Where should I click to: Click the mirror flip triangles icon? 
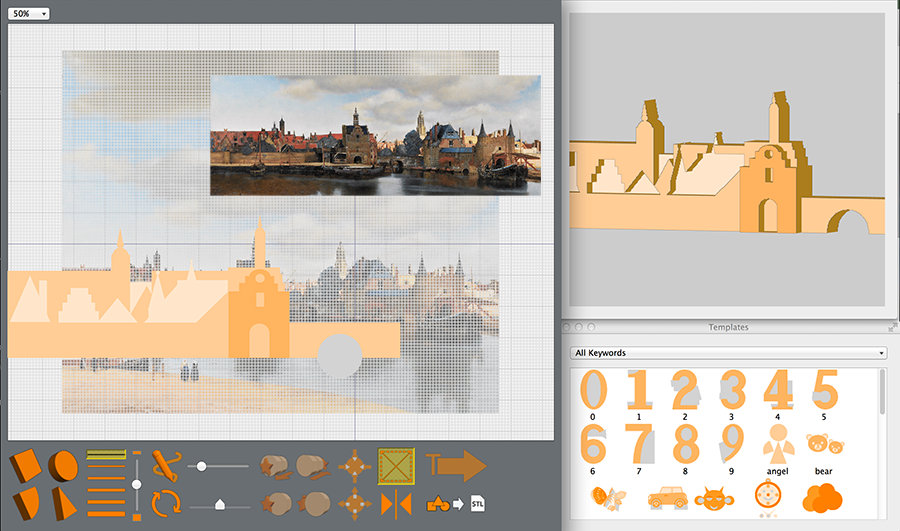point(396,505)
